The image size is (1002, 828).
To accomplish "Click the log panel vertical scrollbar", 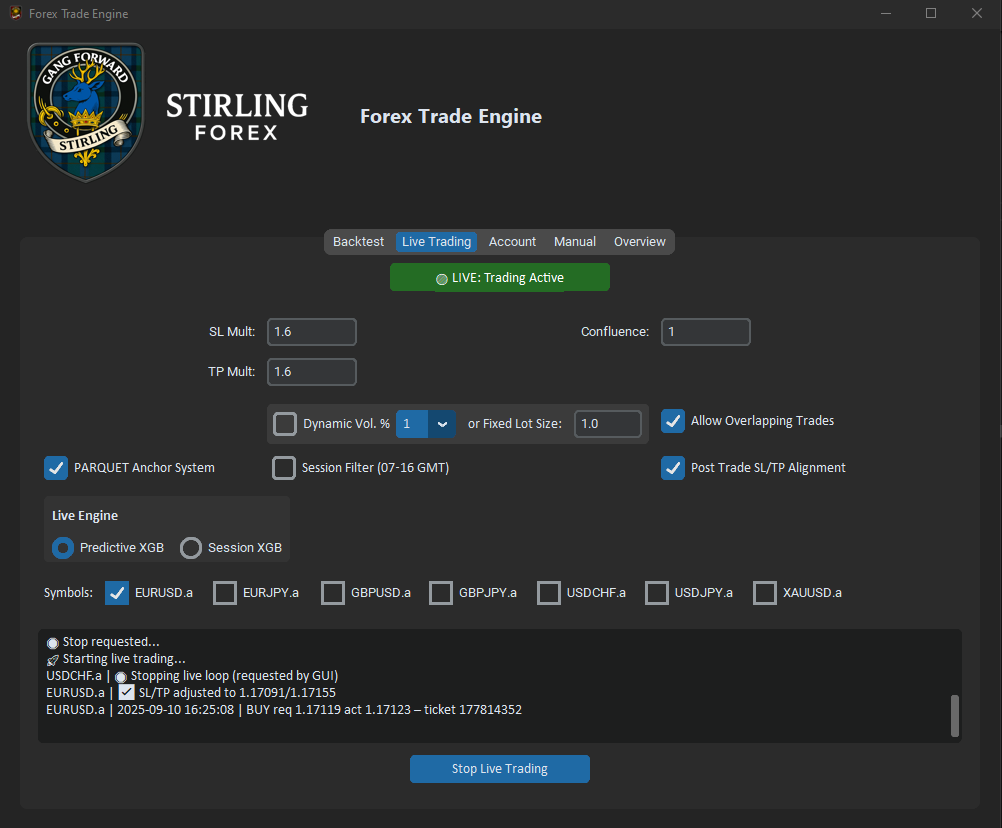I will pos(954,715).
